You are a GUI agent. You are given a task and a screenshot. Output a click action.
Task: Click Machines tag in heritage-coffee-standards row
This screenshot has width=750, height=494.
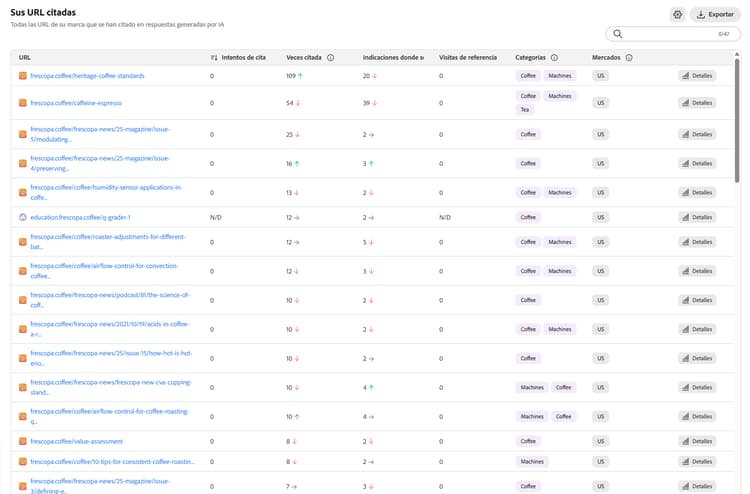click(x=560, y=76)
